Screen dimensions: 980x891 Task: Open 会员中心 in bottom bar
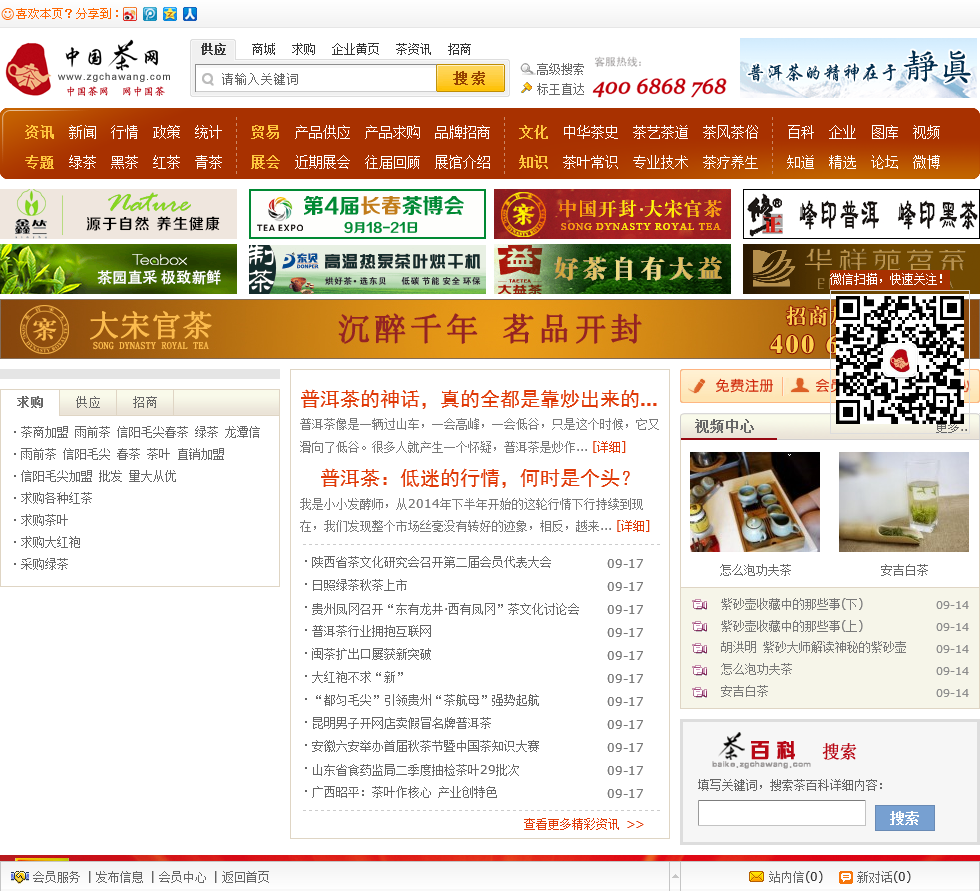tap(182, 877)
